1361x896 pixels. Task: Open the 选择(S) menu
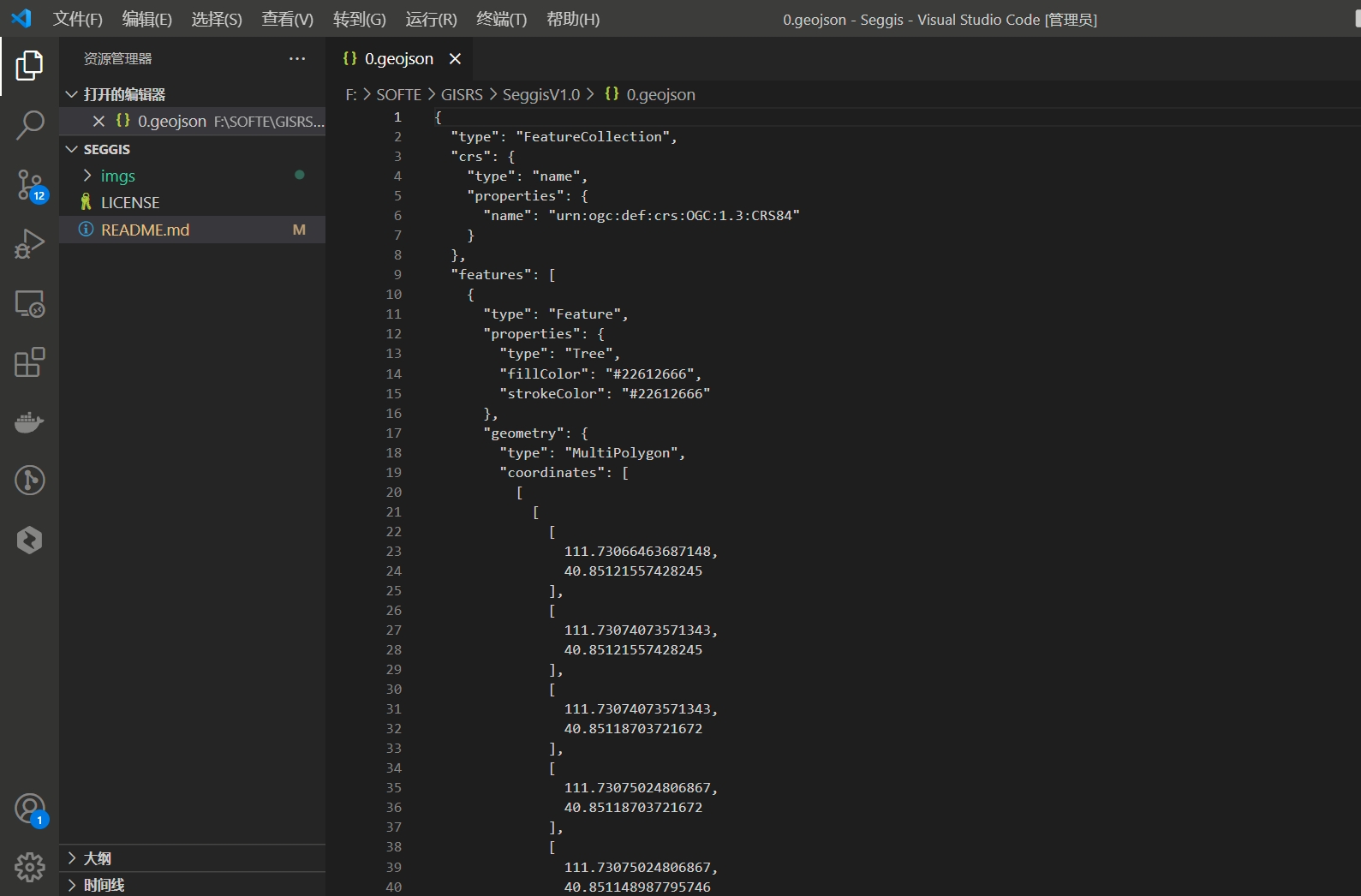217,19
